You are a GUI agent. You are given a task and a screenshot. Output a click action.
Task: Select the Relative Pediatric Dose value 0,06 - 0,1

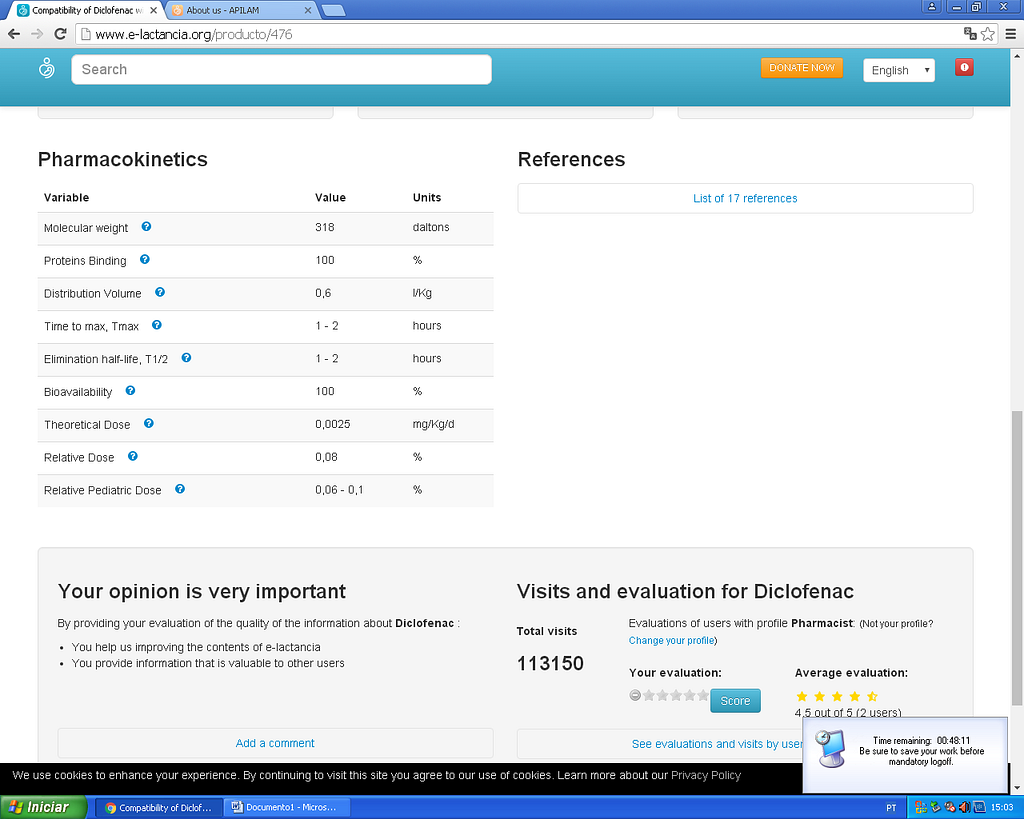pos(339,489)
